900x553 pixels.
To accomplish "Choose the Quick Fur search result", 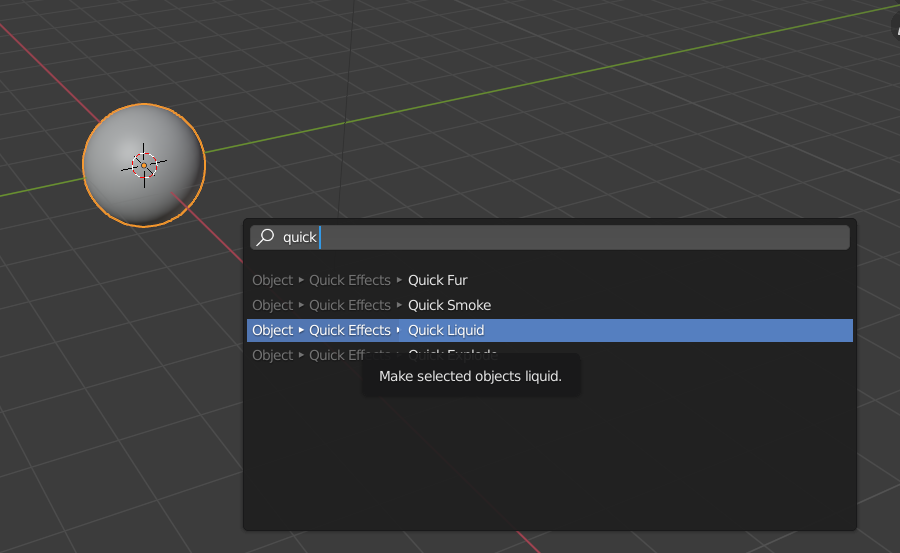I will 437,280.
